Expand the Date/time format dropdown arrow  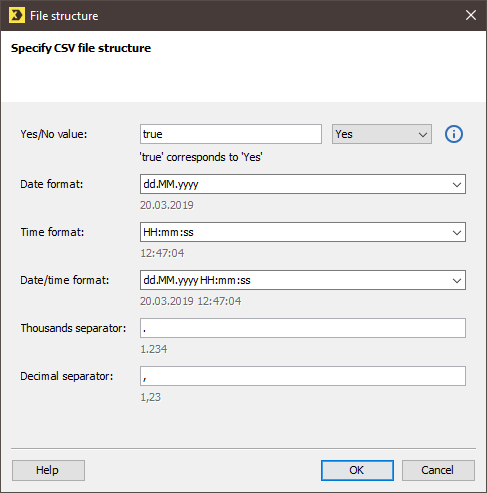click(457, 280)
